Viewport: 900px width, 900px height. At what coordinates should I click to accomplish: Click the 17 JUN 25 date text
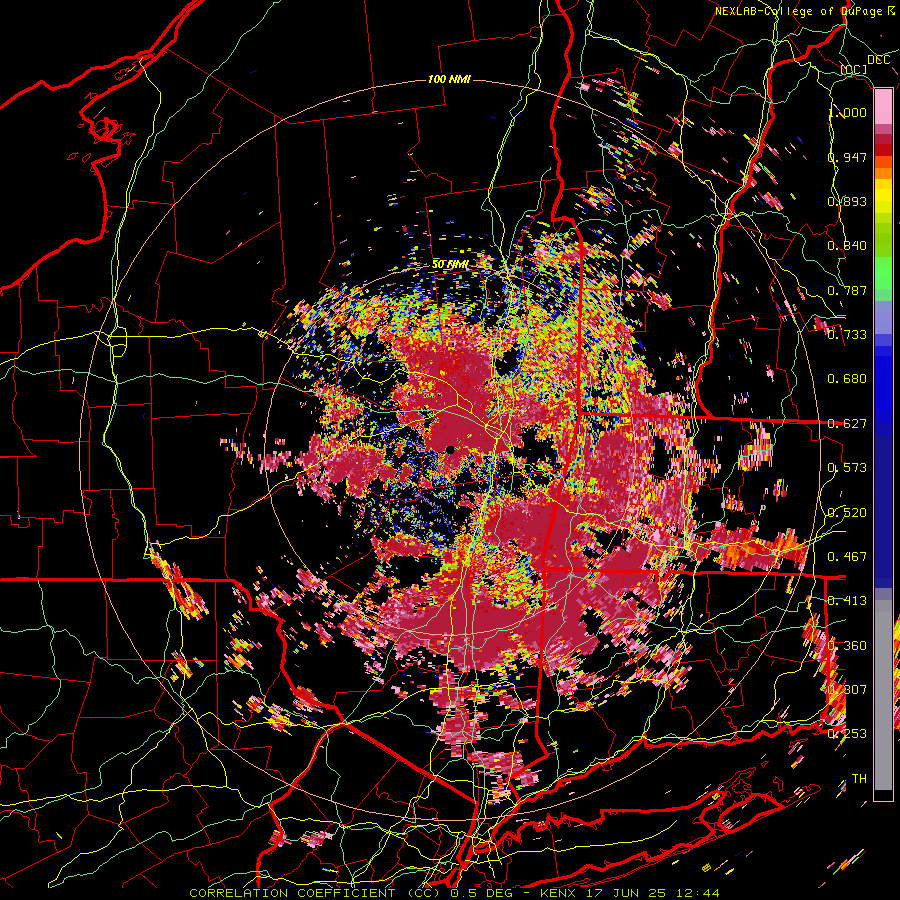point(626,893)
